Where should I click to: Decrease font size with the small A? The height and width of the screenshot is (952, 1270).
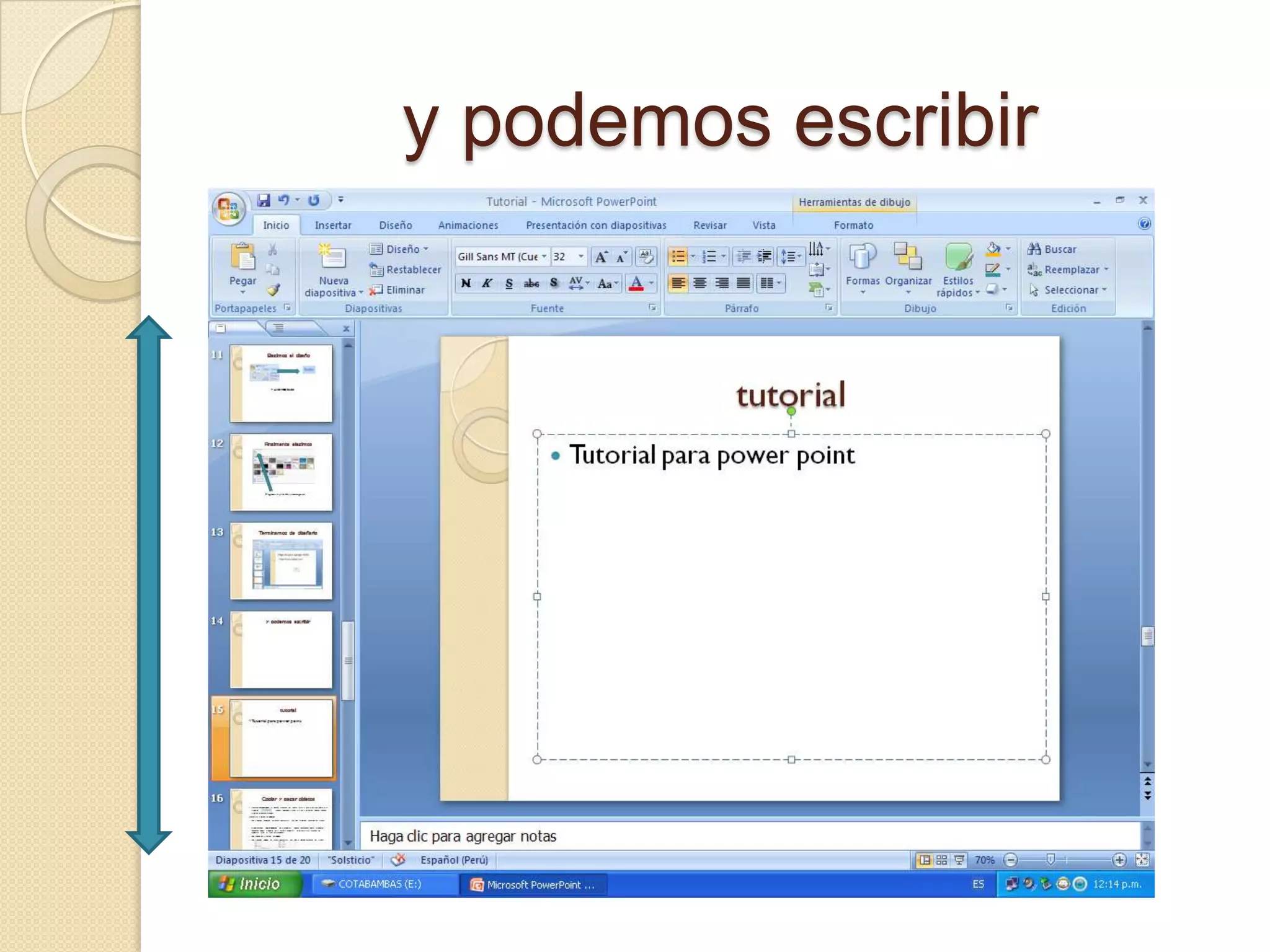click(621, 257)
